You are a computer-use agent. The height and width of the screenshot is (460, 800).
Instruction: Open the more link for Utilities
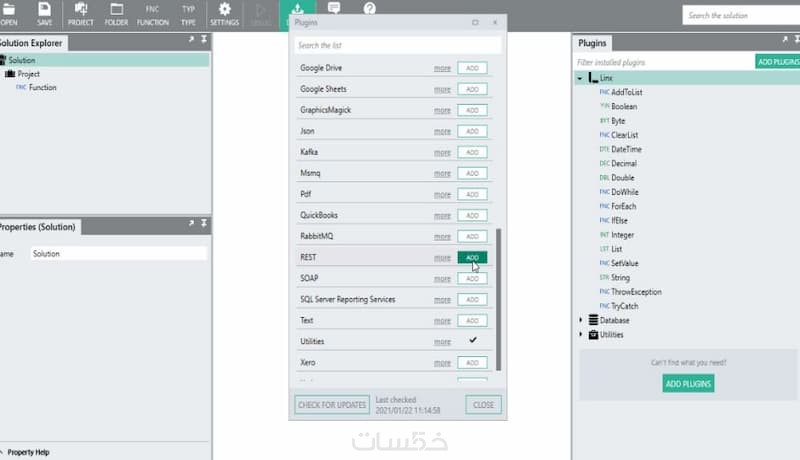click(x=442, y=342)
